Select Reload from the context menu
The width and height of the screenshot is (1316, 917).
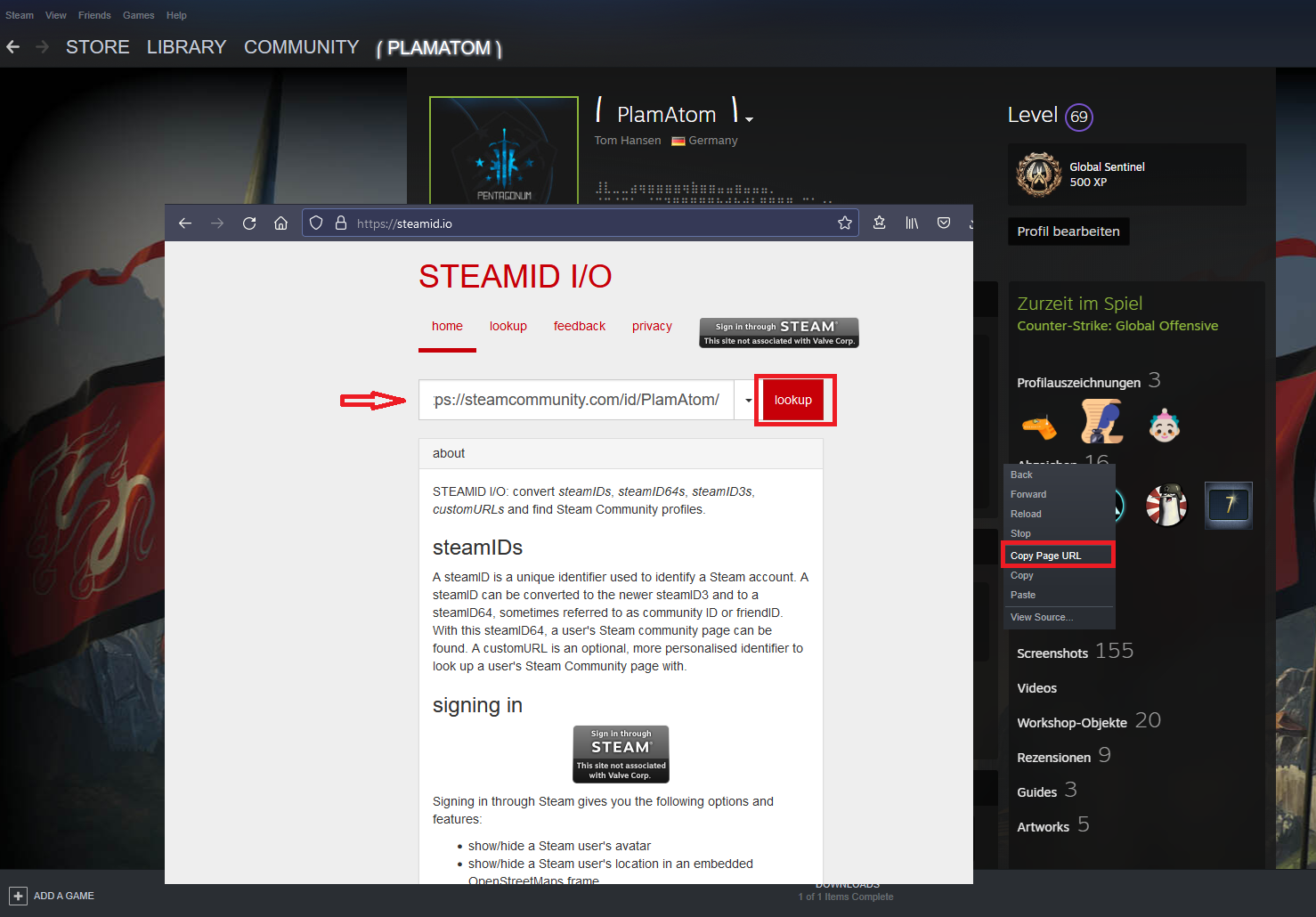click(1058, 514)
